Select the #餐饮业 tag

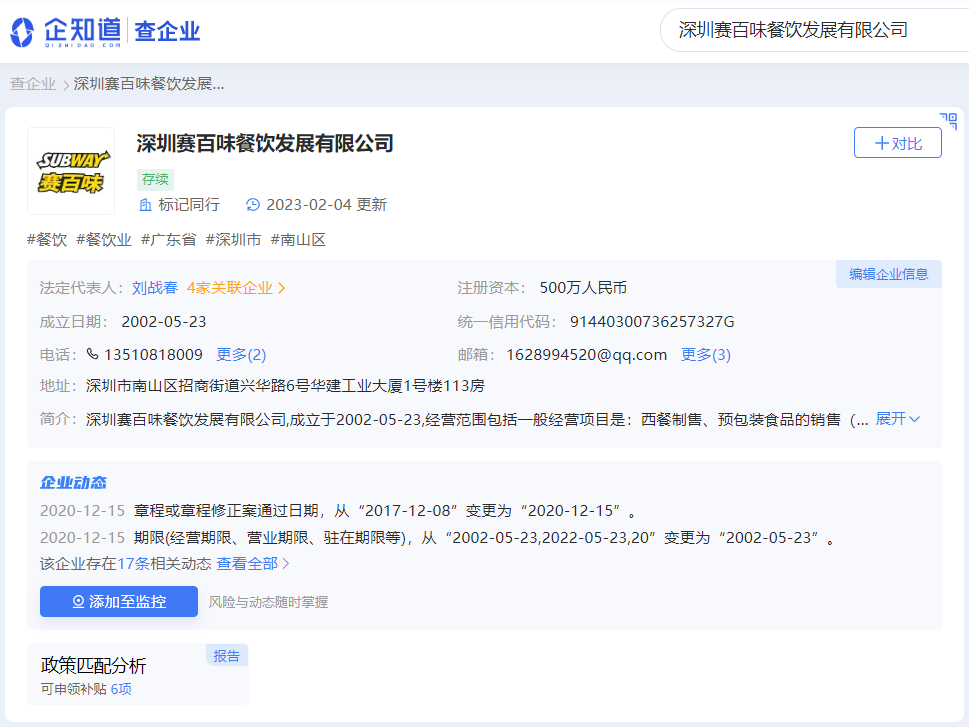click(104, 240)
